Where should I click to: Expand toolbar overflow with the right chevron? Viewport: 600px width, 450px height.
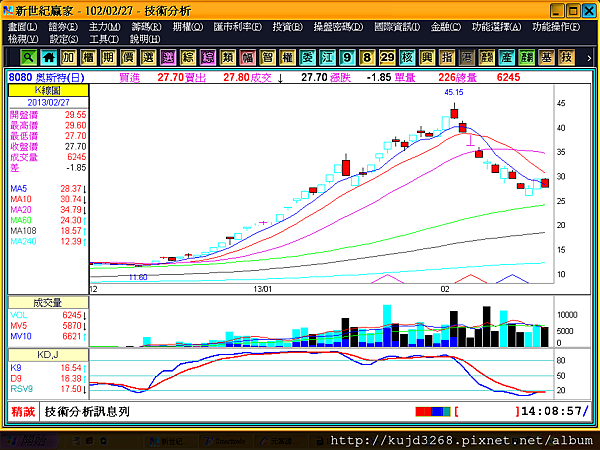pyautogui.click(x=589, y=58)
